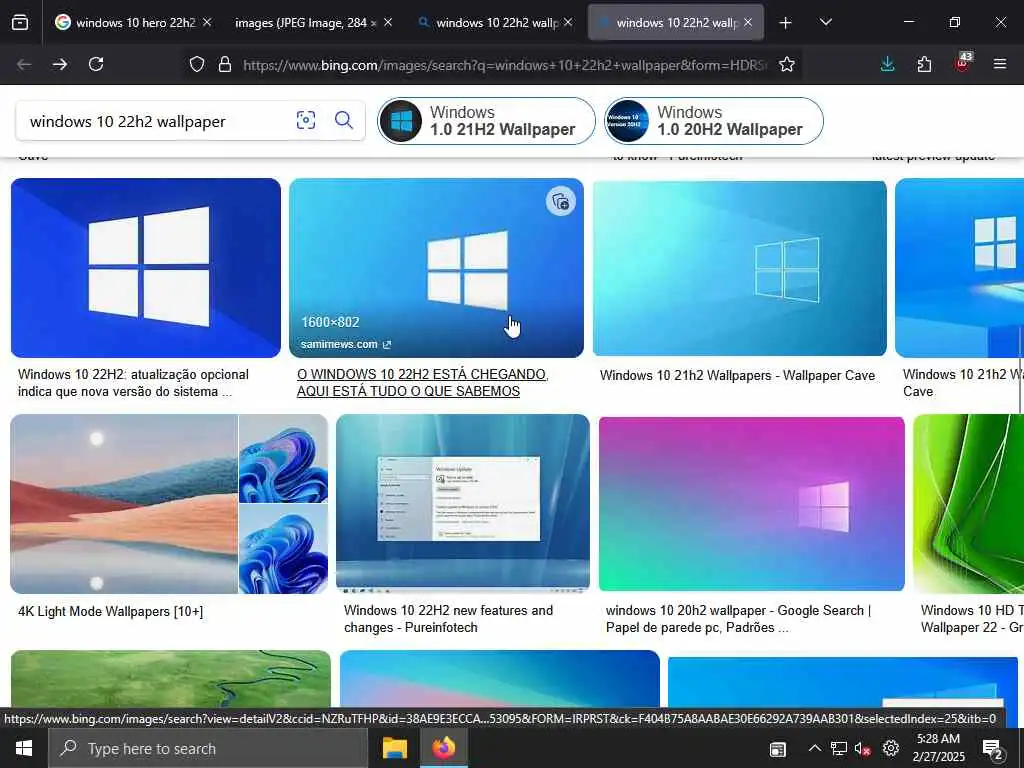
Task: Open 'Windows 10 22H2: atualização opcional' caption
Action: point(133,383)
